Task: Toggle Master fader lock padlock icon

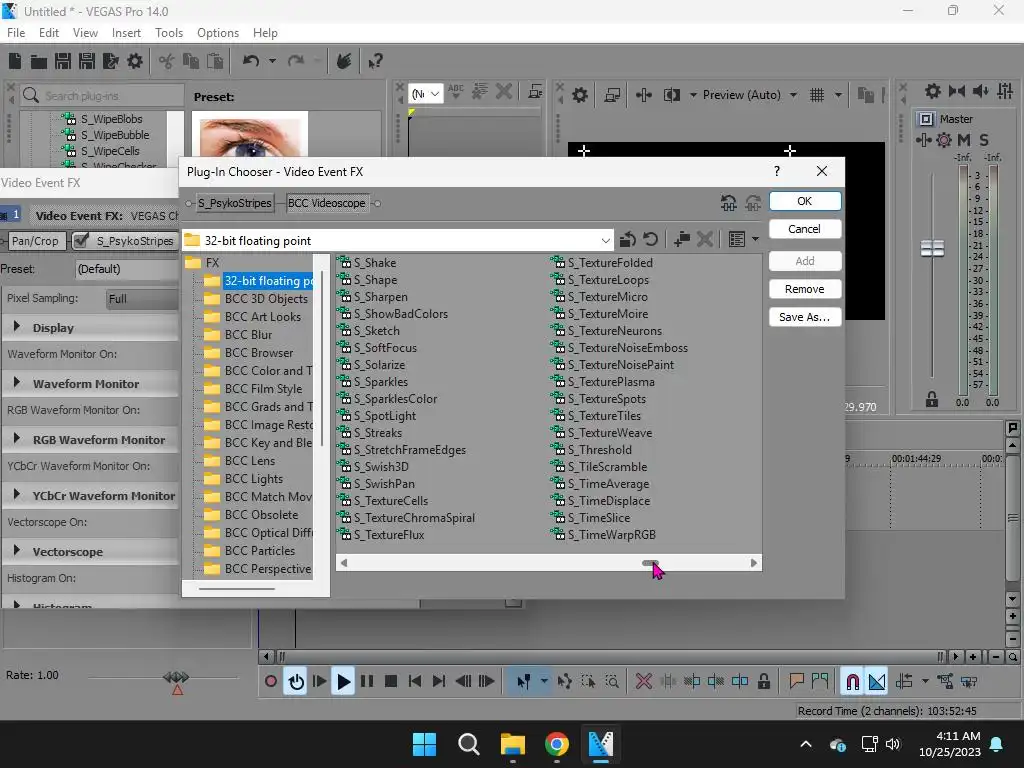Action: [932, 400]
